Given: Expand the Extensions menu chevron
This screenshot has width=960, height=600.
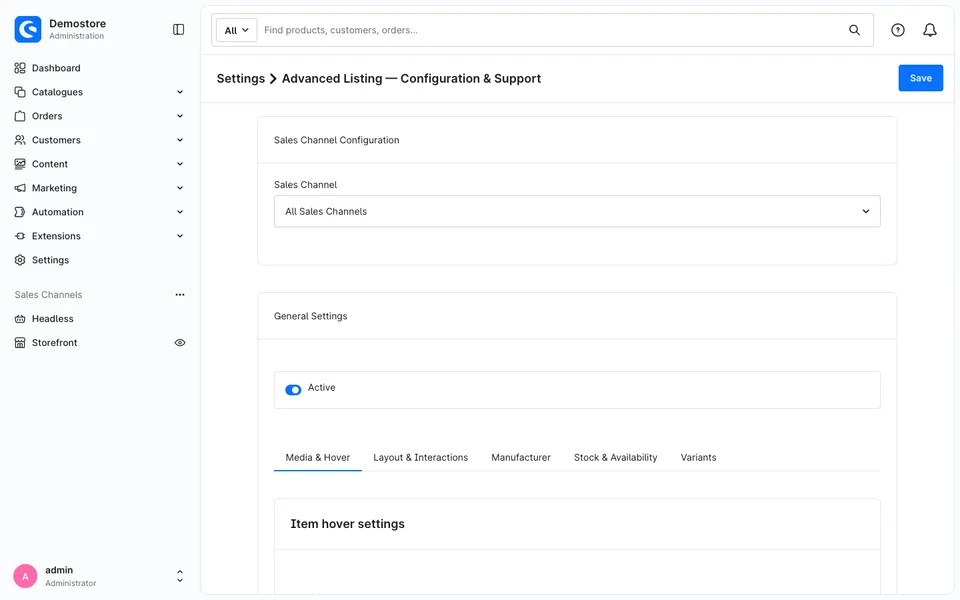Looking at the screenshot, I should click(x=180, y=236).
